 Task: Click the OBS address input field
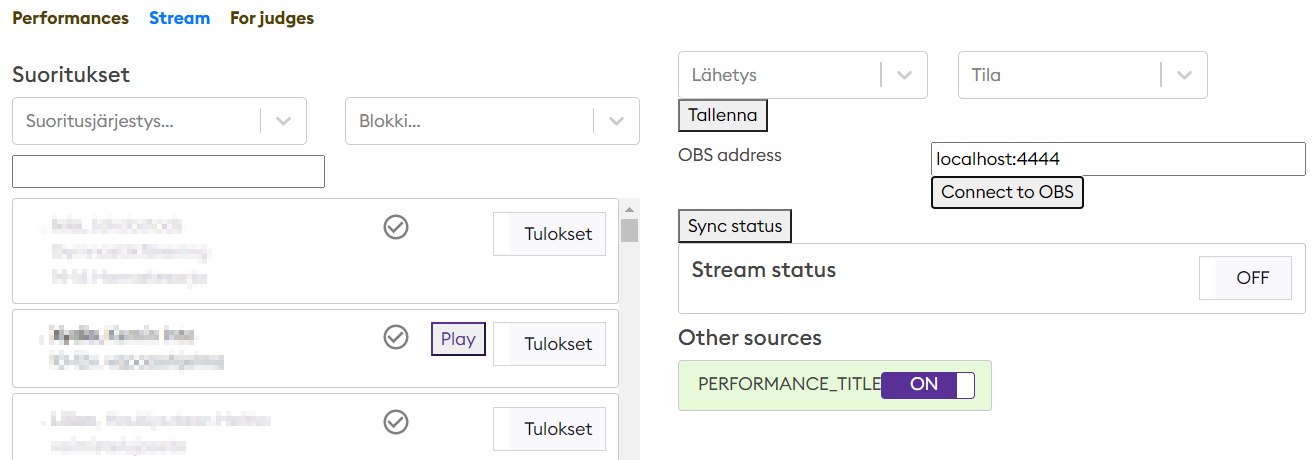pyautogui.click(x=1117, y=159)
